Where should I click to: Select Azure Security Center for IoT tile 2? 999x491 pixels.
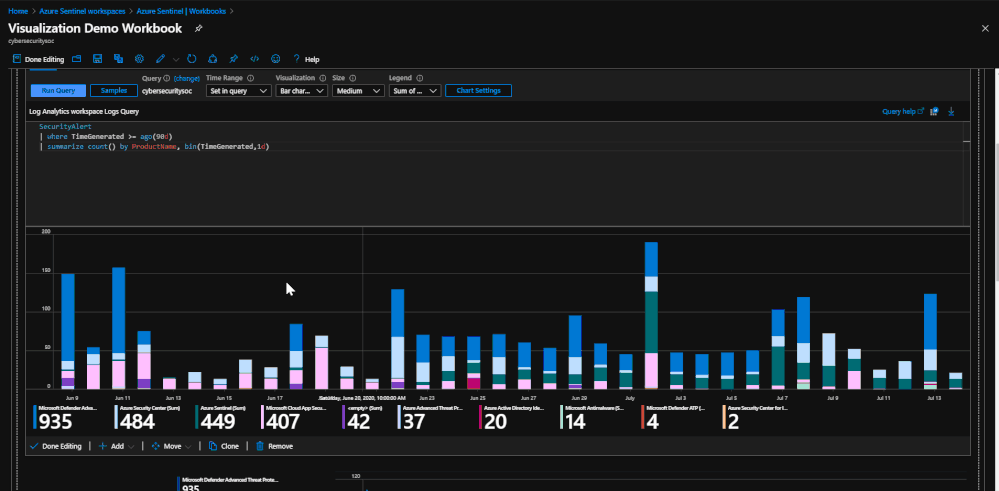pyautogui.click(x=755, y=416)
